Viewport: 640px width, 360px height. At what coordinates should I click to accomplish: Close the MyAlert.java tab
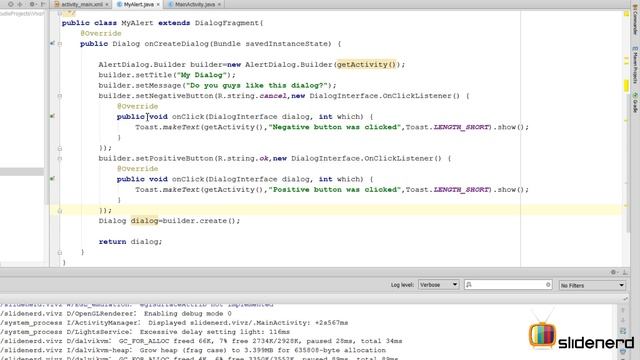point(158,4)
